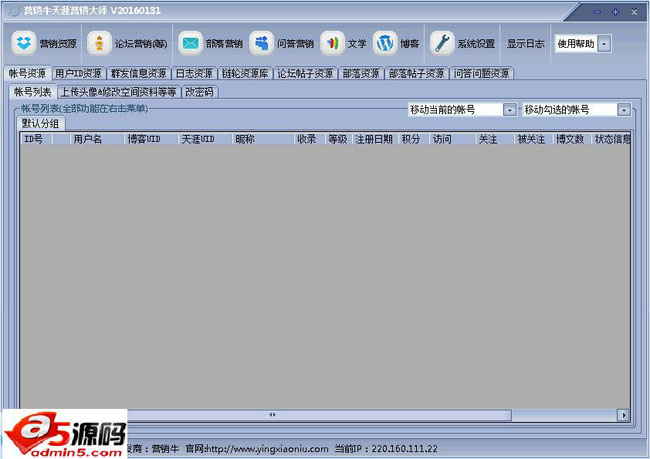The image size is (650, 459).
Task: Open the 问答营销 Q&A marketing icon
Action: [x=262, y=43]
